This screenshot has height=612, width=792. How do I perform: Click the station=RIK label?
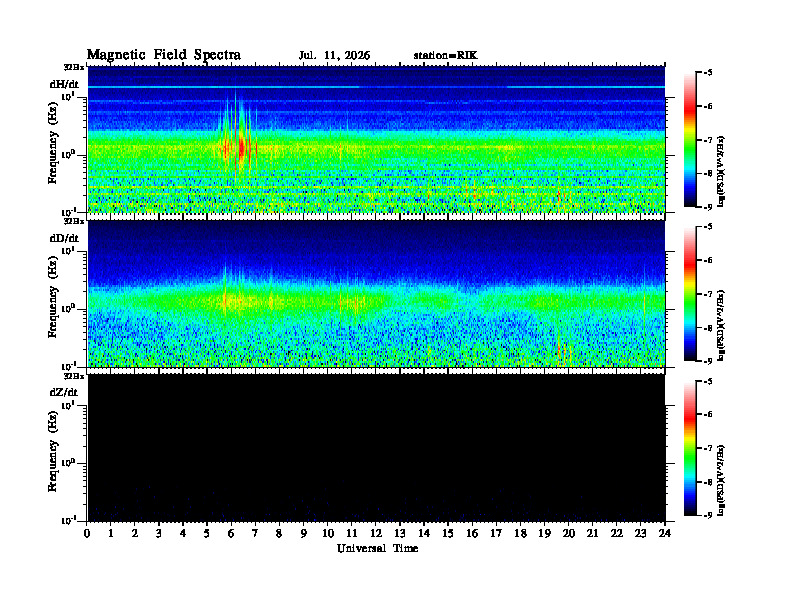click(445, 56)
